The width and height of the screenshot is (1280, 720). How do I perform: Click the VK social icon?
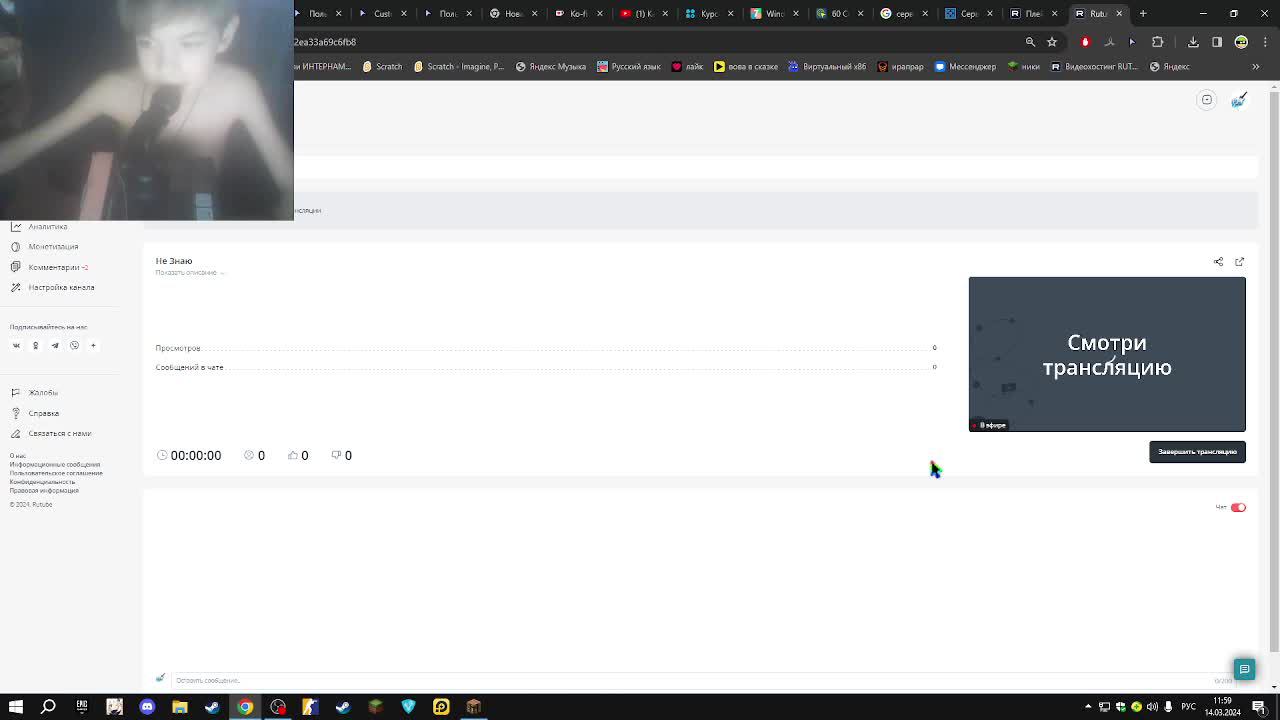(16, 346)
